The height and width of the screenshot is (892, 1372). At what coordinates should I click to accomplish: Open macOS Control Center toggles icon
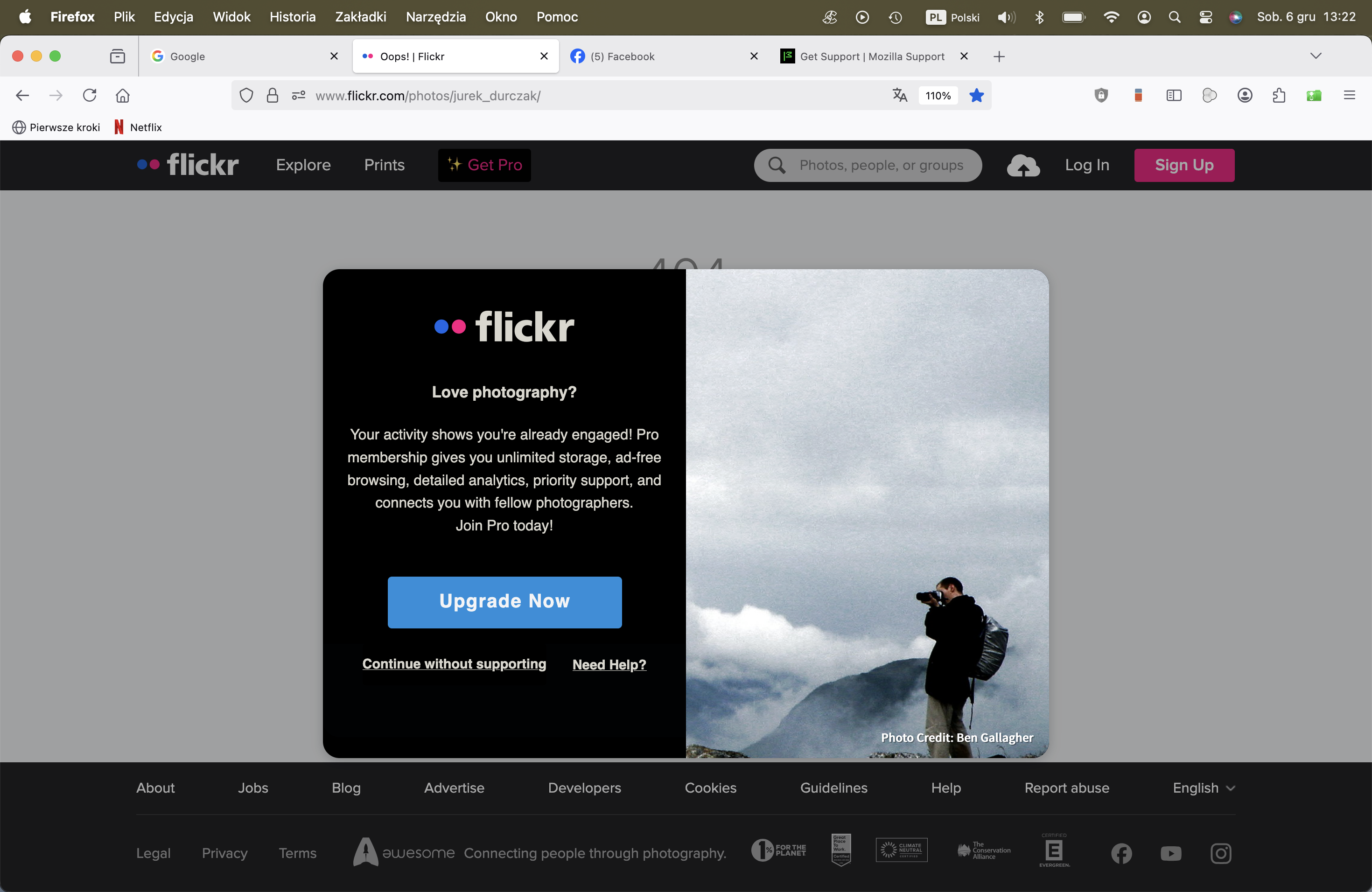1205,17
